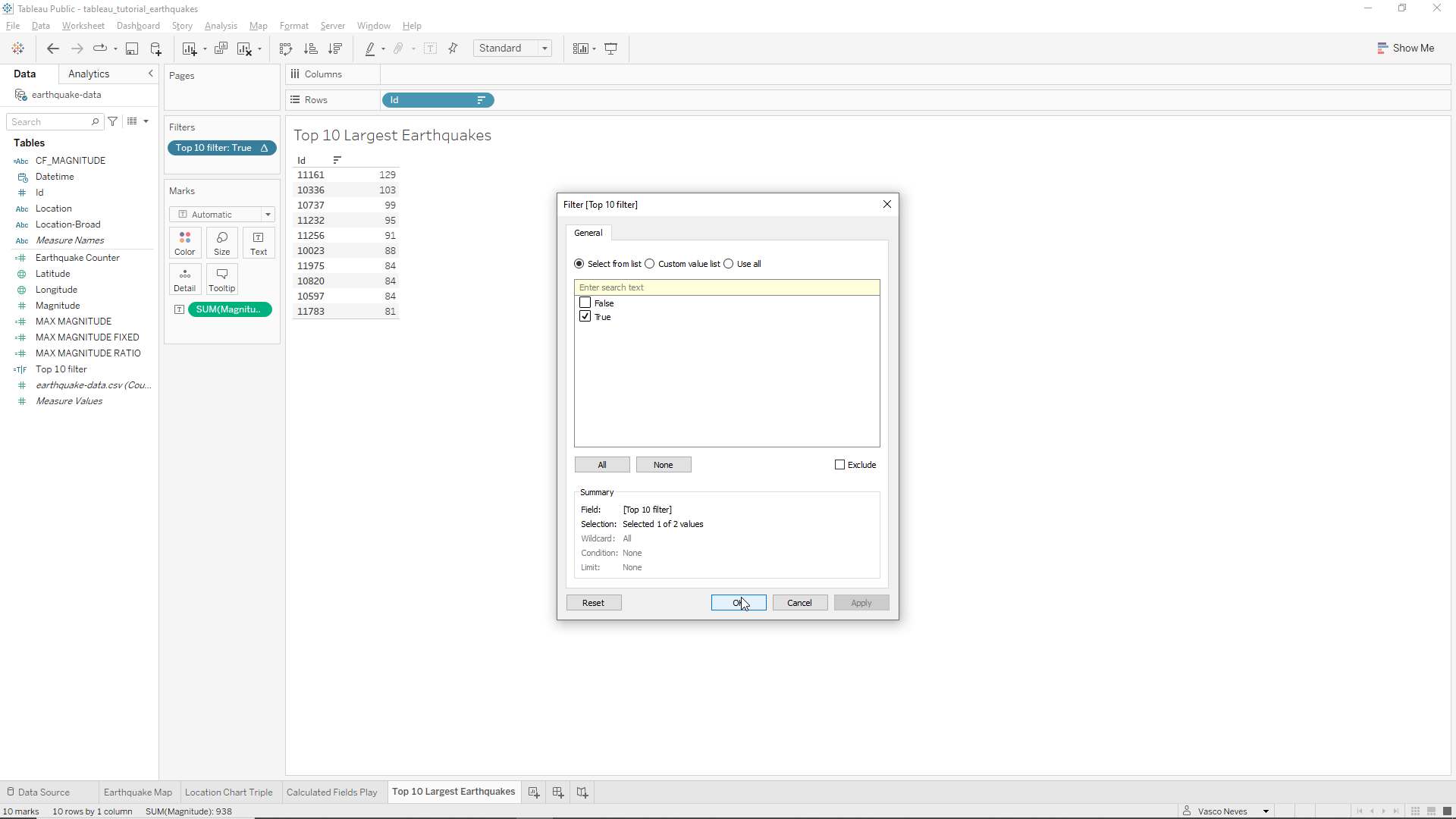Click the New Worksheet toolbar icon
Screen dimensions: 1456x819
click(x=190, y=49)
